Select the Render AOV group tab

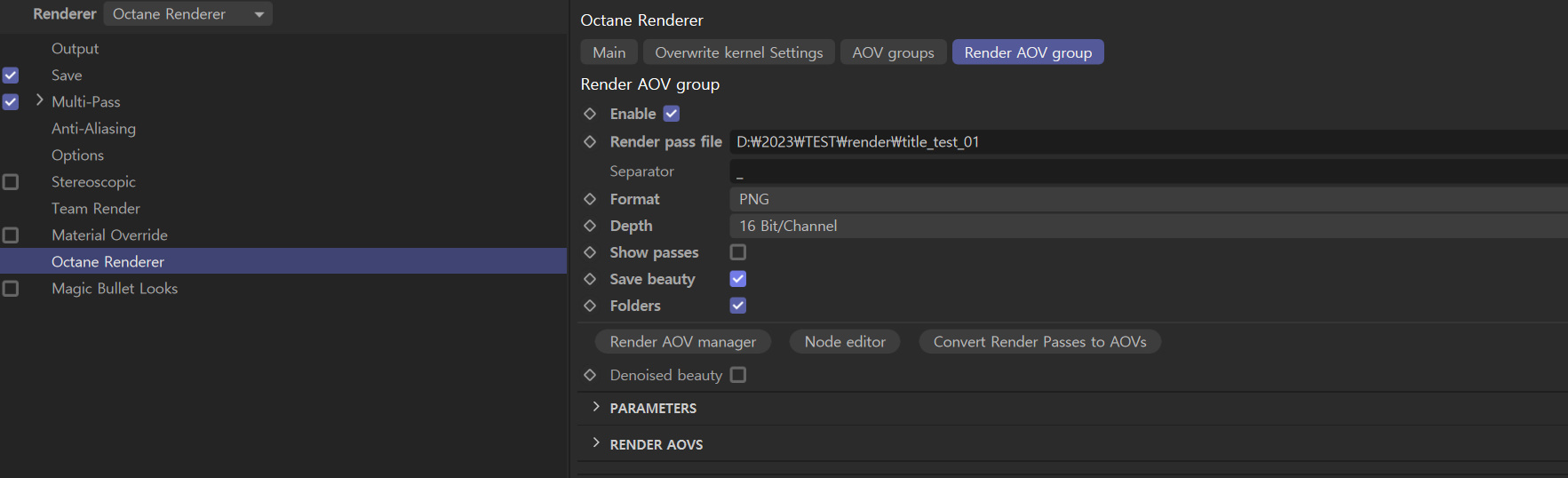pyautogui.click(x=1028, y=52)
